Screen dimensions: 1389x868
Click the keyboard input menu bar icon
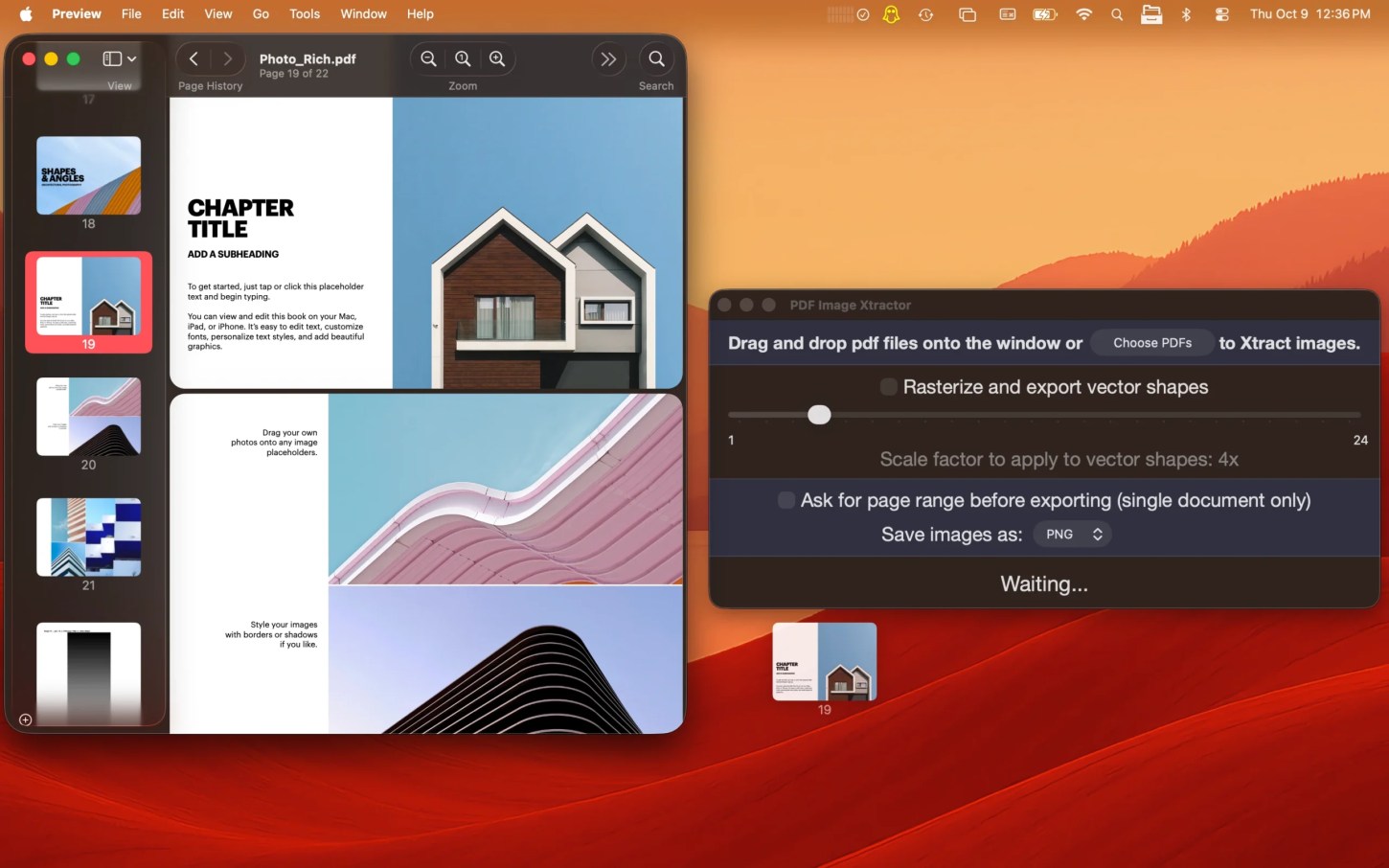click(x=1008, y=14)
